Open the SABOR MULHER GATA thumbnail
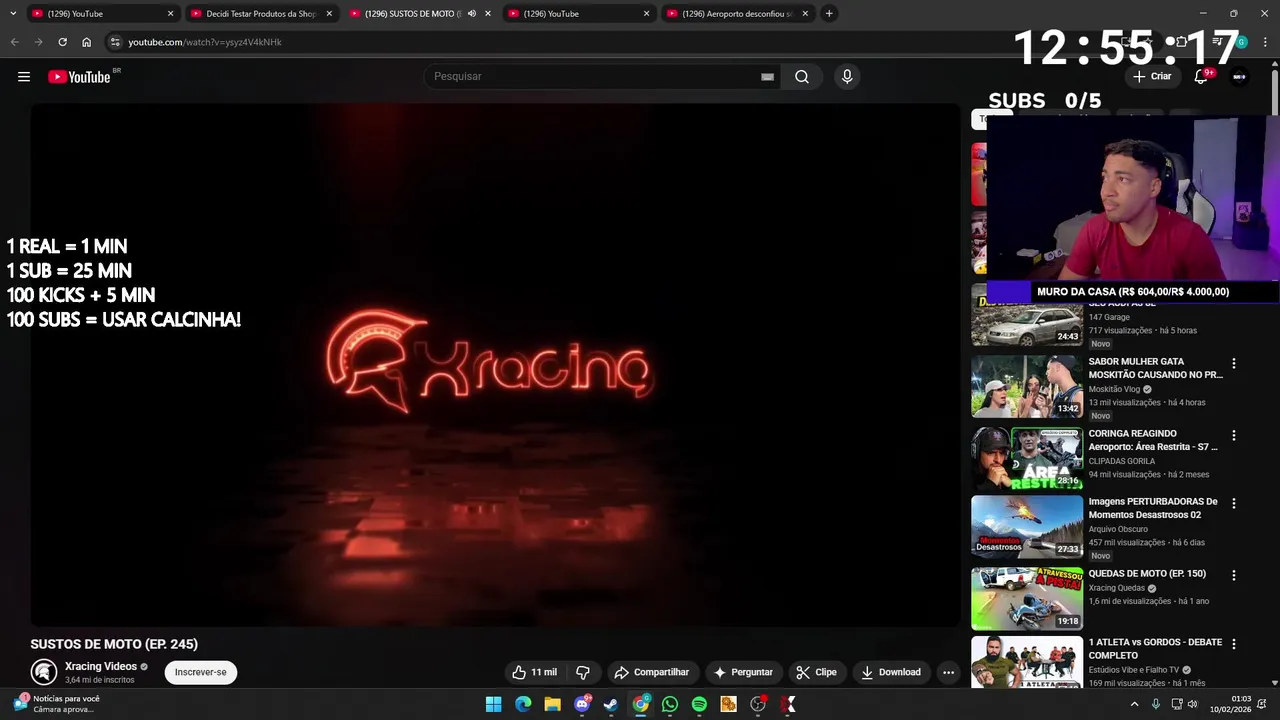Screen dimensions: 1280x720 (1027, 386)
